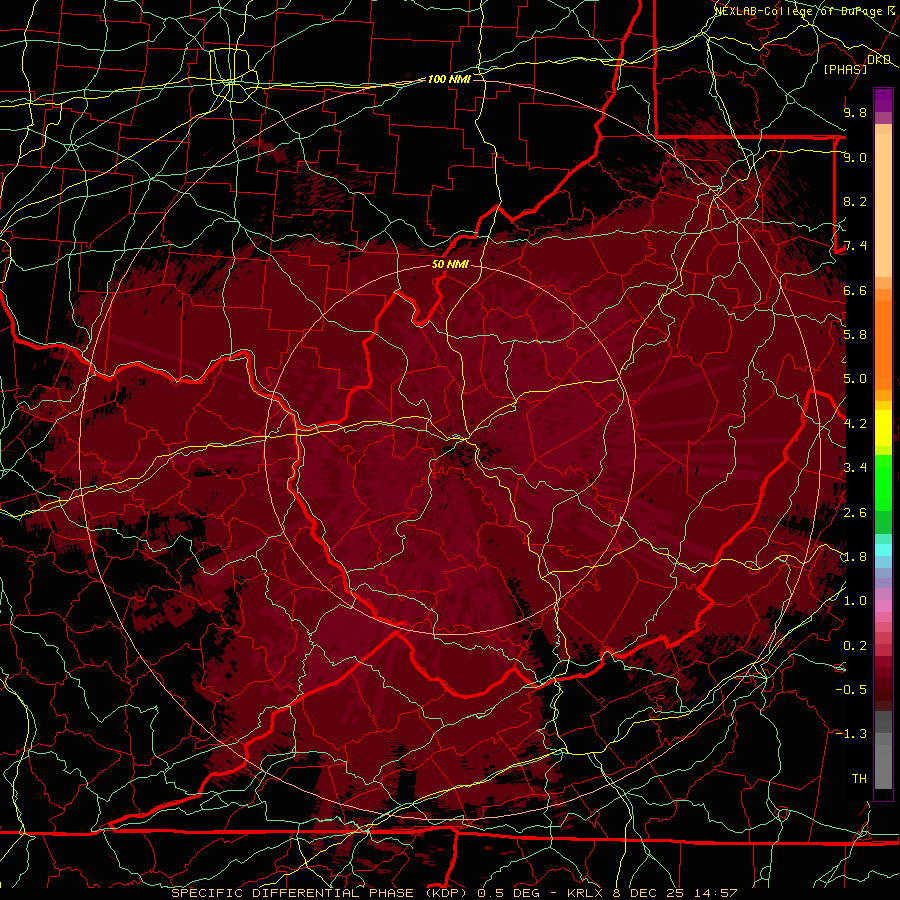Click the 6.6 value on color scale
The height and width of the screenshot is (900, 900).
coord(855,290)
